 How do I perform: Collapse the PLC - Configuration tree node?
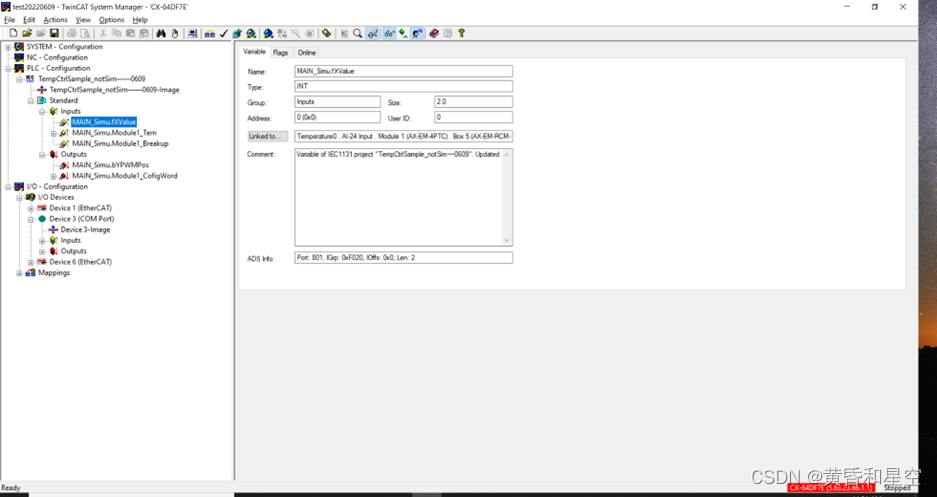pos(8,68)
